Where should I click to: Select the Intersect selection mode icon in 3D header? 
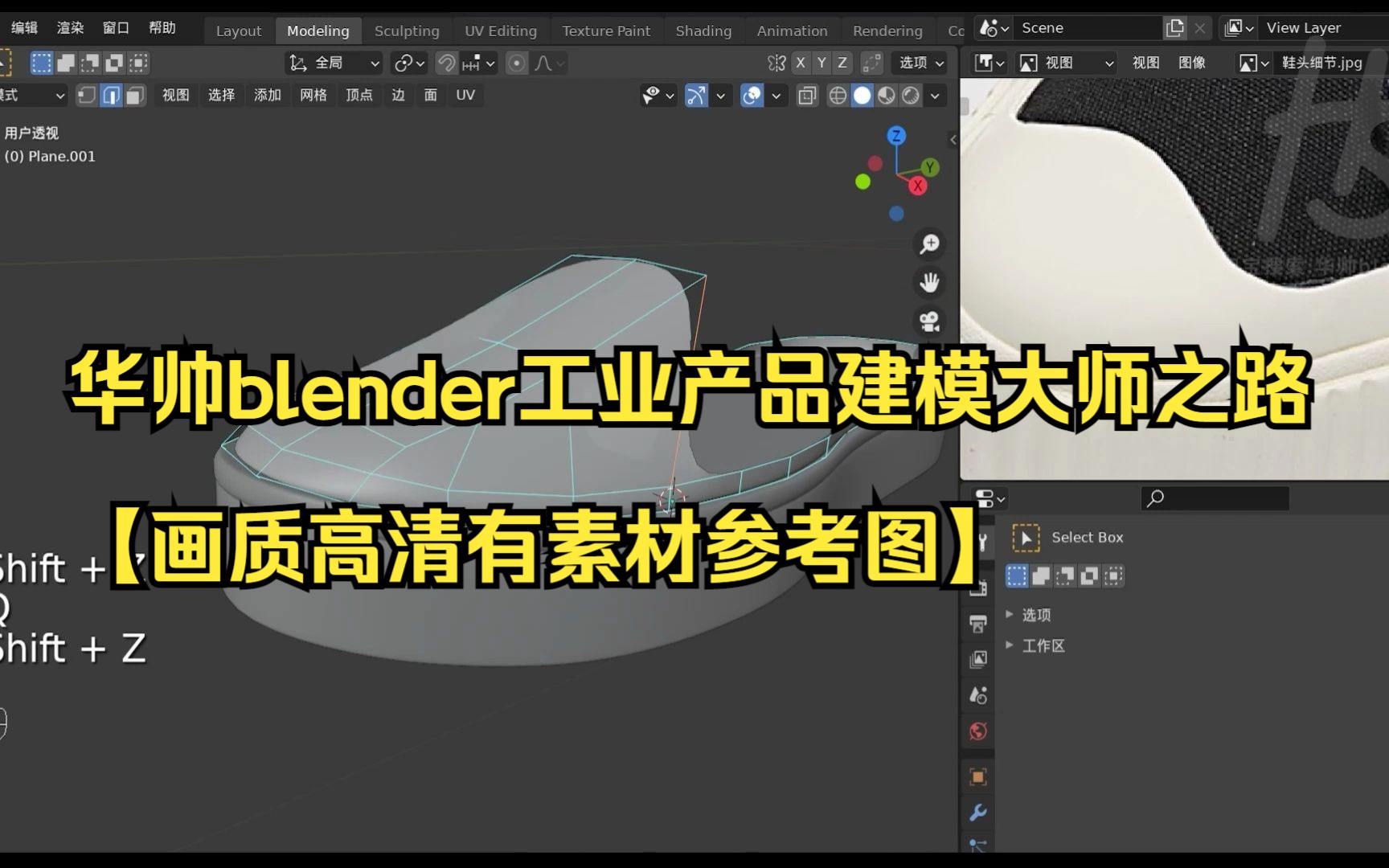click(x=138, y=63)
